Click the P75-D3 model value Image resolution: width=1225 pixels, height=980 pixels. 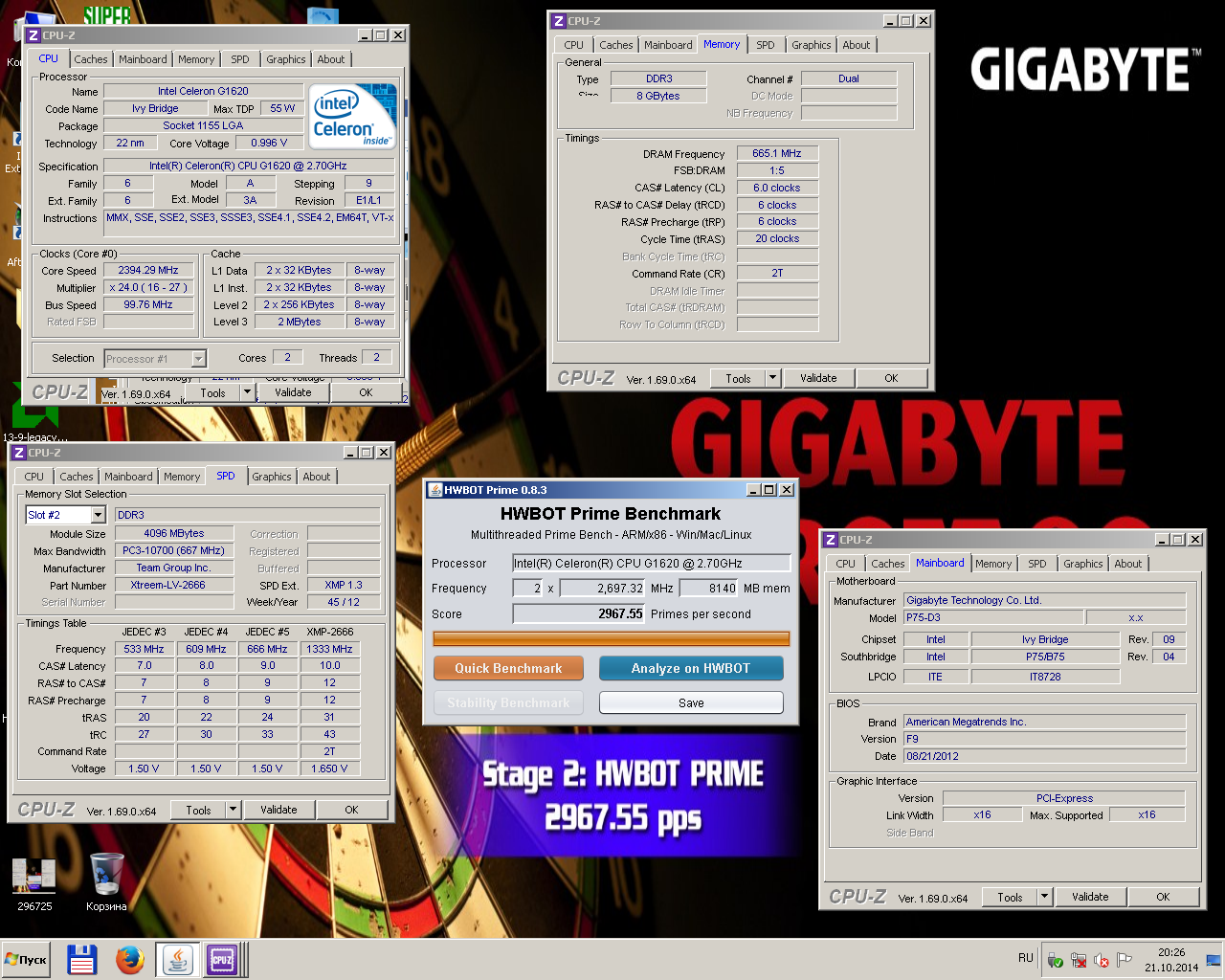point(992,617)
